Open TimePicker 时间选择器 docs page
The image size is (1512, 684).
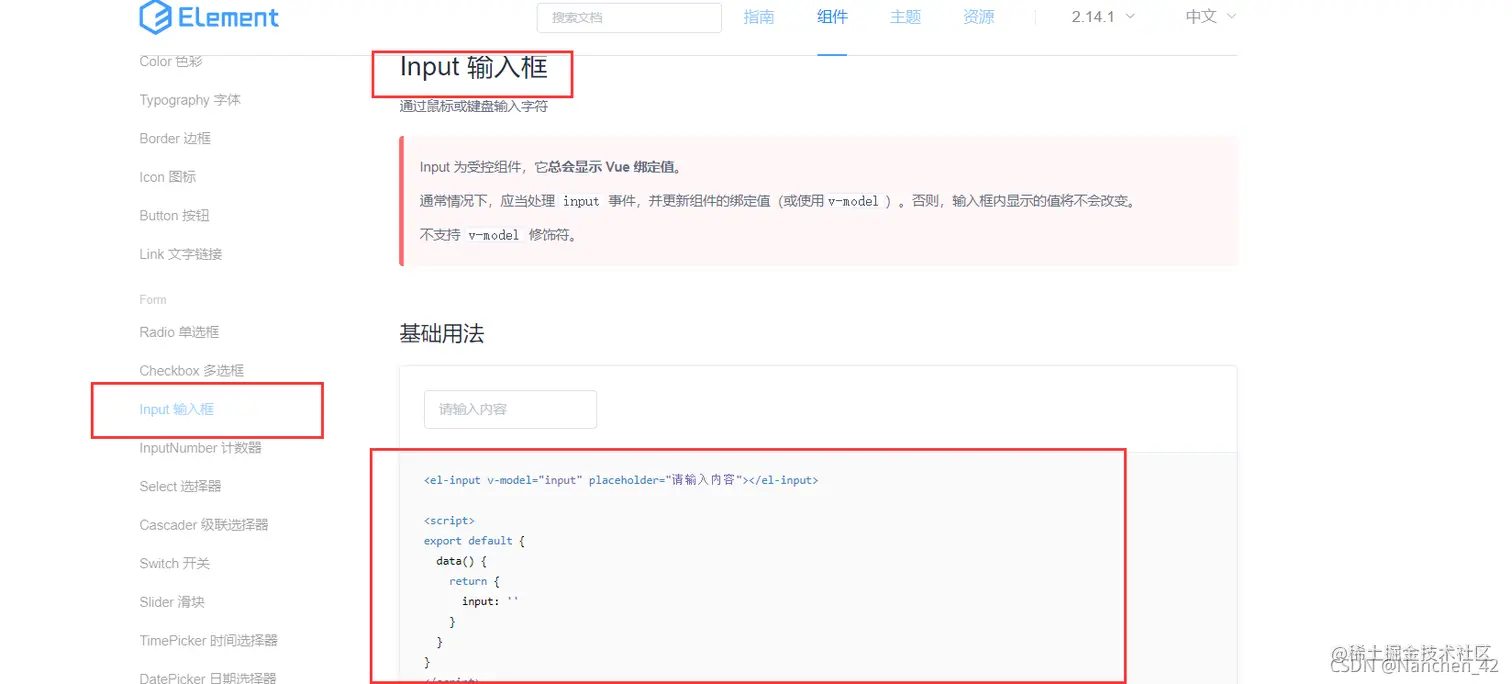(x=209, y=640)
